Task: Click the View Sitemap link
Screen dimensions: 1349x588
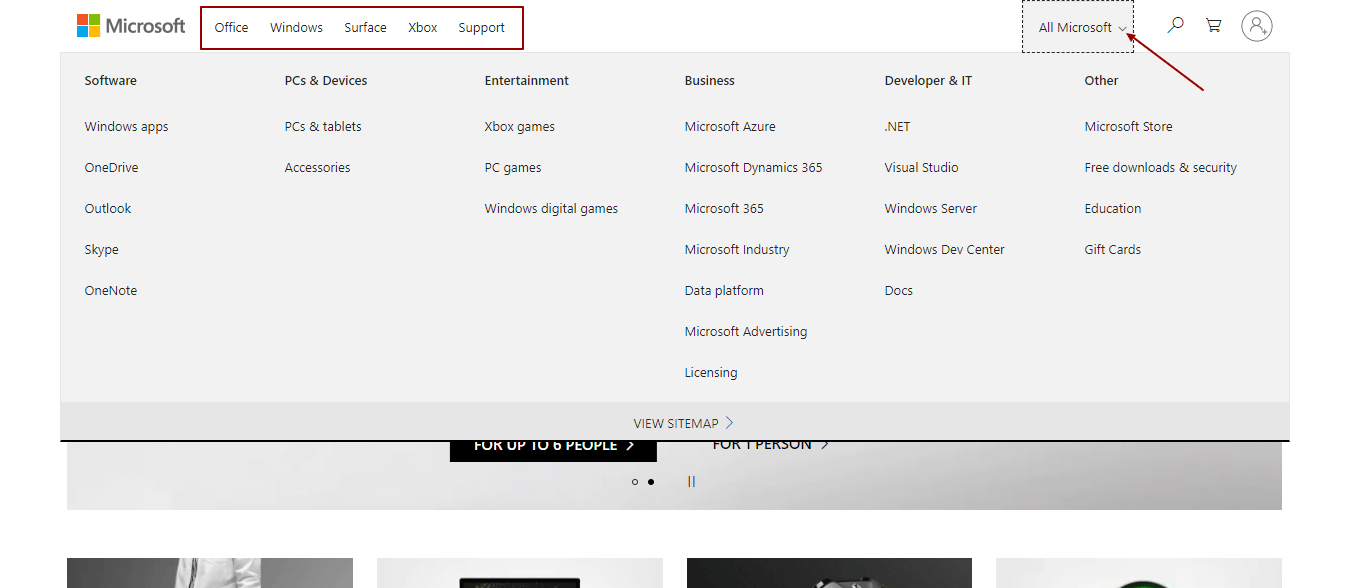Action: [x=684, y=423]
